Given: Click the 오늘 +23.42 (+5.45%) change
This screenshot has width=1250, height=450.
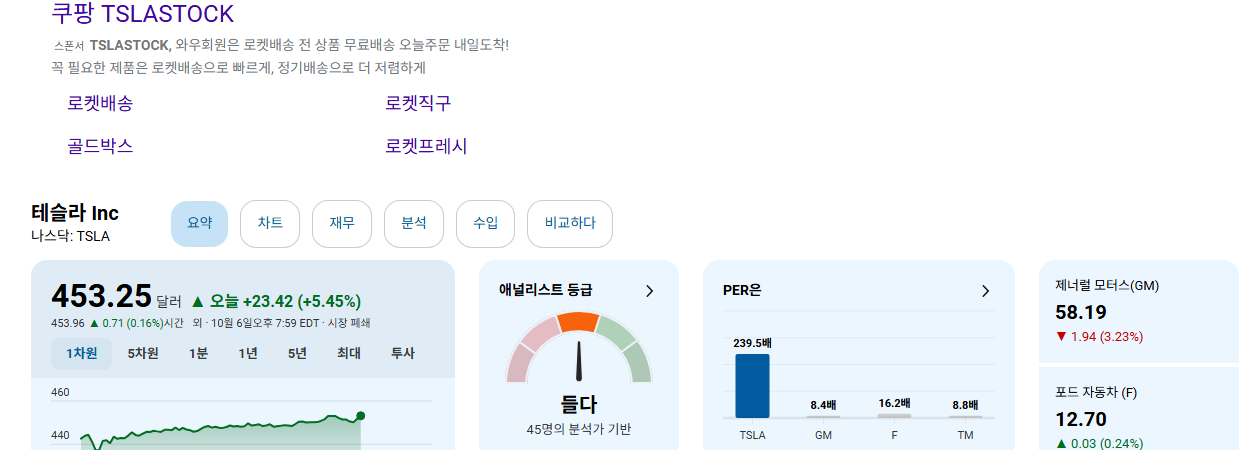Looking at the screenshot, I should point(276,301).
